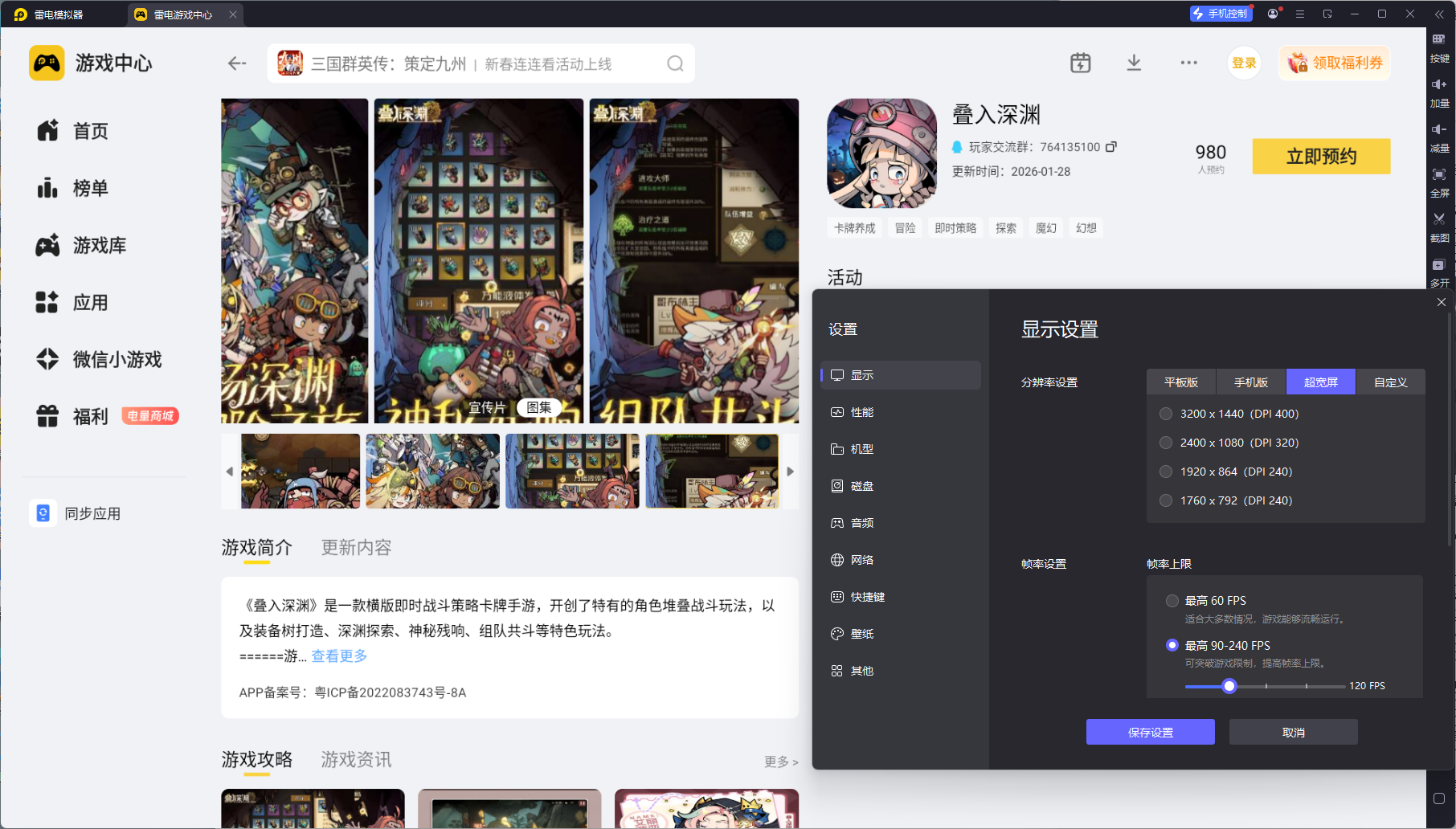Click 更多 link beside game guides

(781, 762)
